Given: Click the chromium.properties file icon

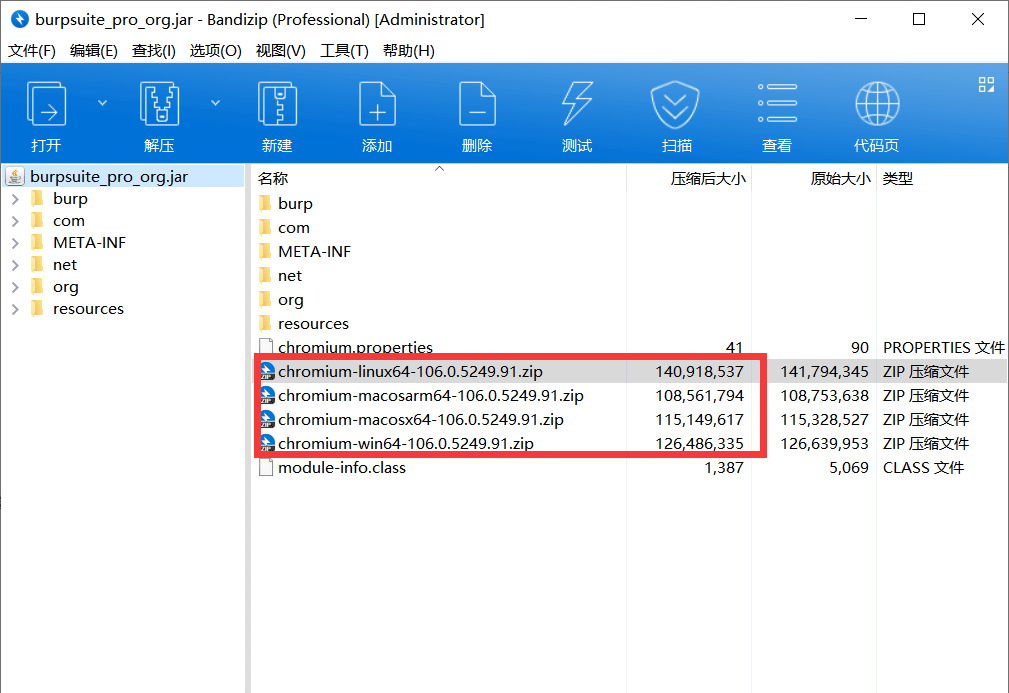Looking at the screenshot, I should pos(266,347).
